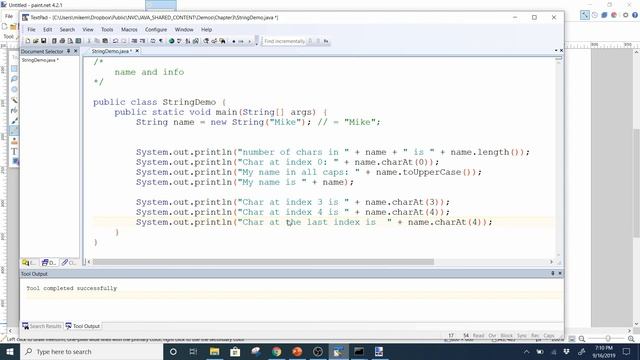This screenshot has height=360, width=640.
Task: Click paint.net zoom out magnifier icon
Action: [x=582, y=339]
